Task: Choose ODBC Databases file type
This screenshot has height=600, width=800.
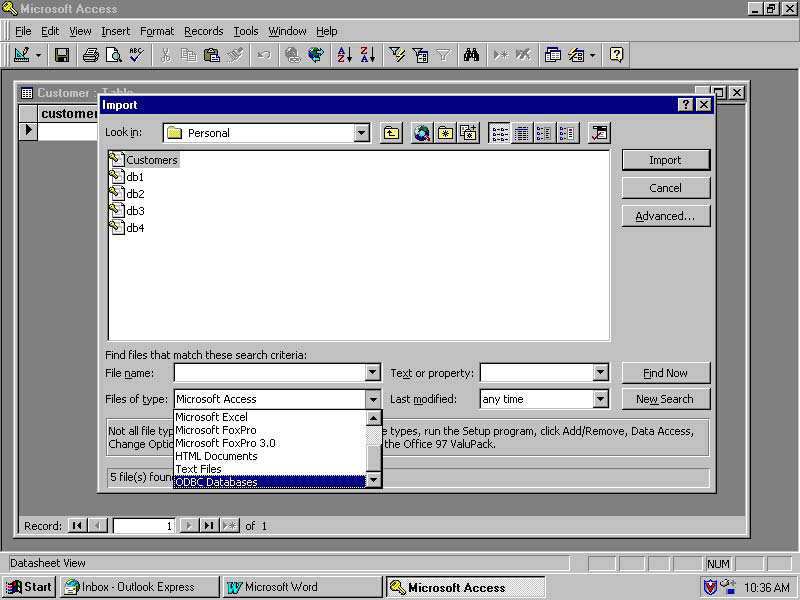Action: 270,482
